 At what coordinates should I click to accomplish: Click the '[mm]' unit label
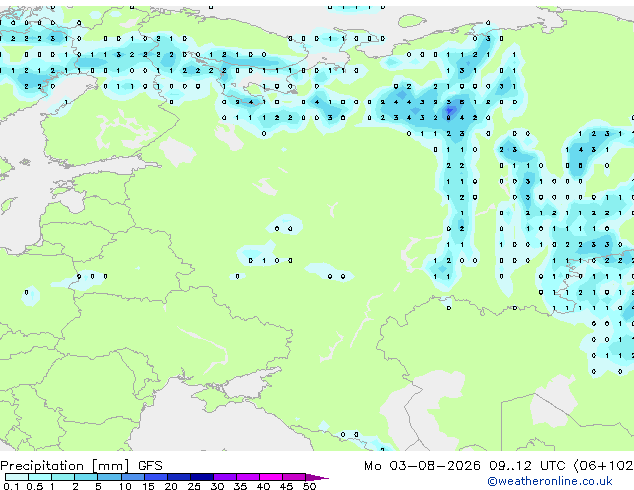click(x=111, y=466)
